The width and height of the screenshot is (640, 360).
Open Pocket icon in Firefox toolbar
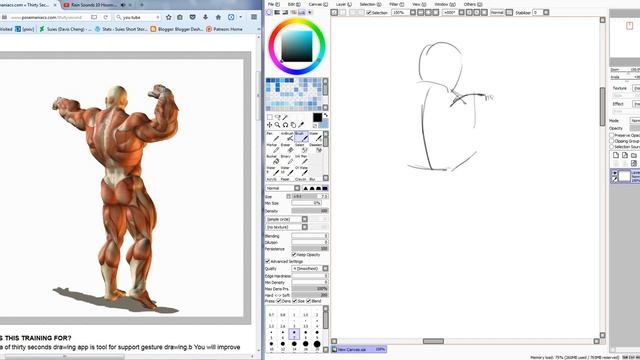point(193,17)
